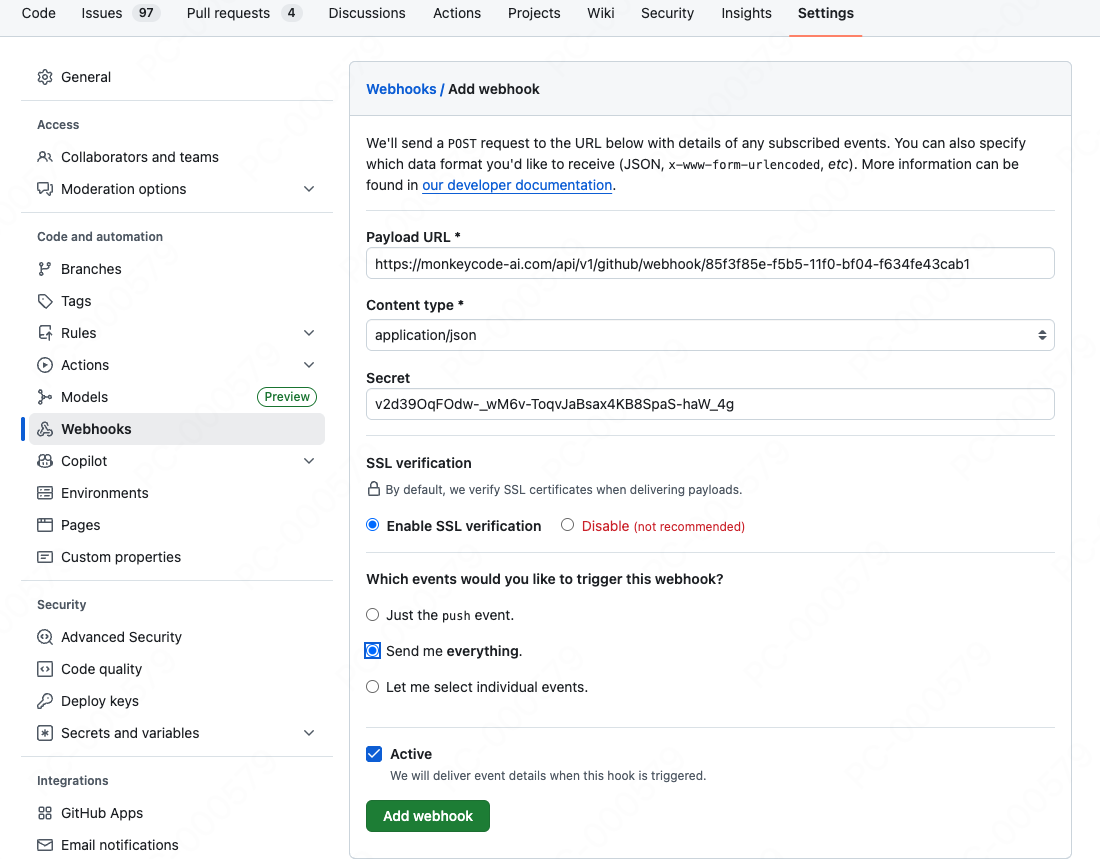The height and width of the screenshot is (859, 1100).
Task: Open the Insights tab
Action: tap(746, 13)
